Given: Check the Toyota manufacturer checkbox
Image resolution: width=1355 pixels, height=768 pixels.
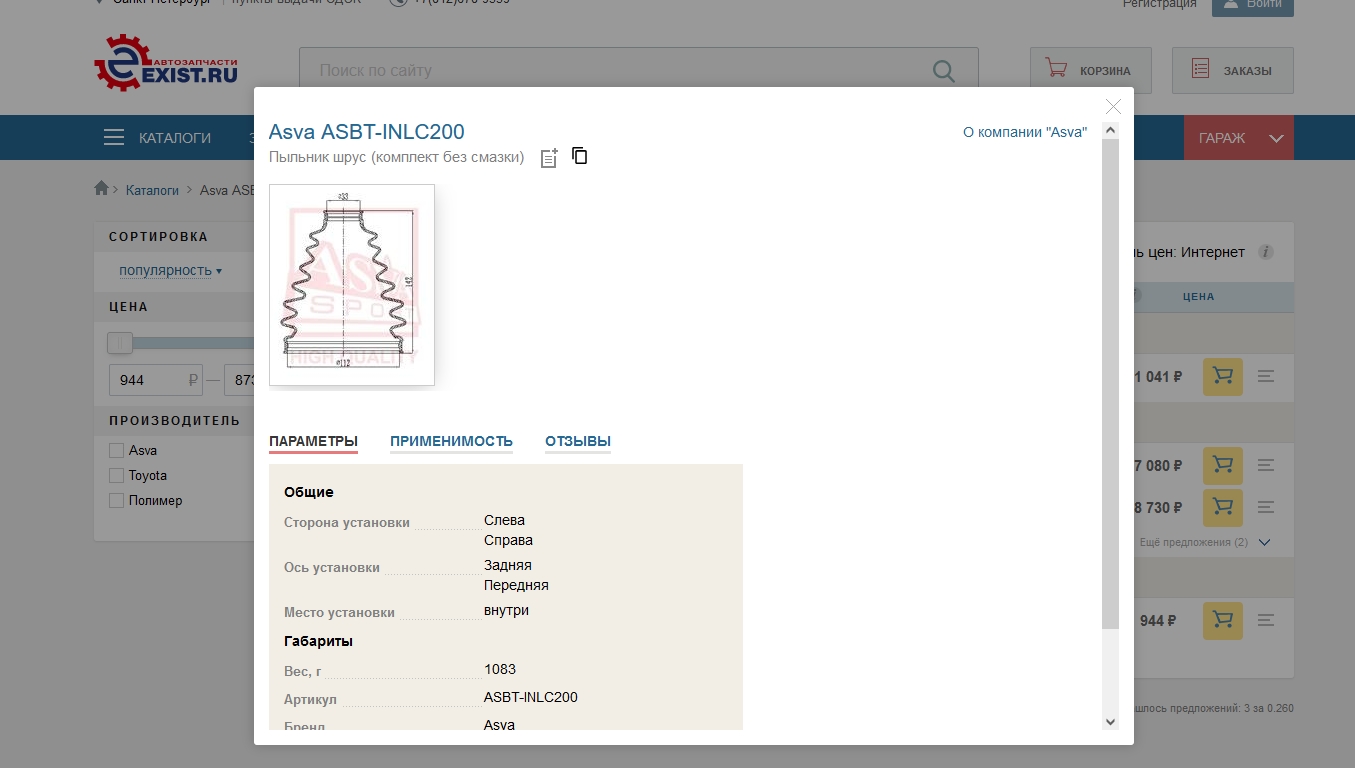Looking at the screenshot, I should [117, 476].
